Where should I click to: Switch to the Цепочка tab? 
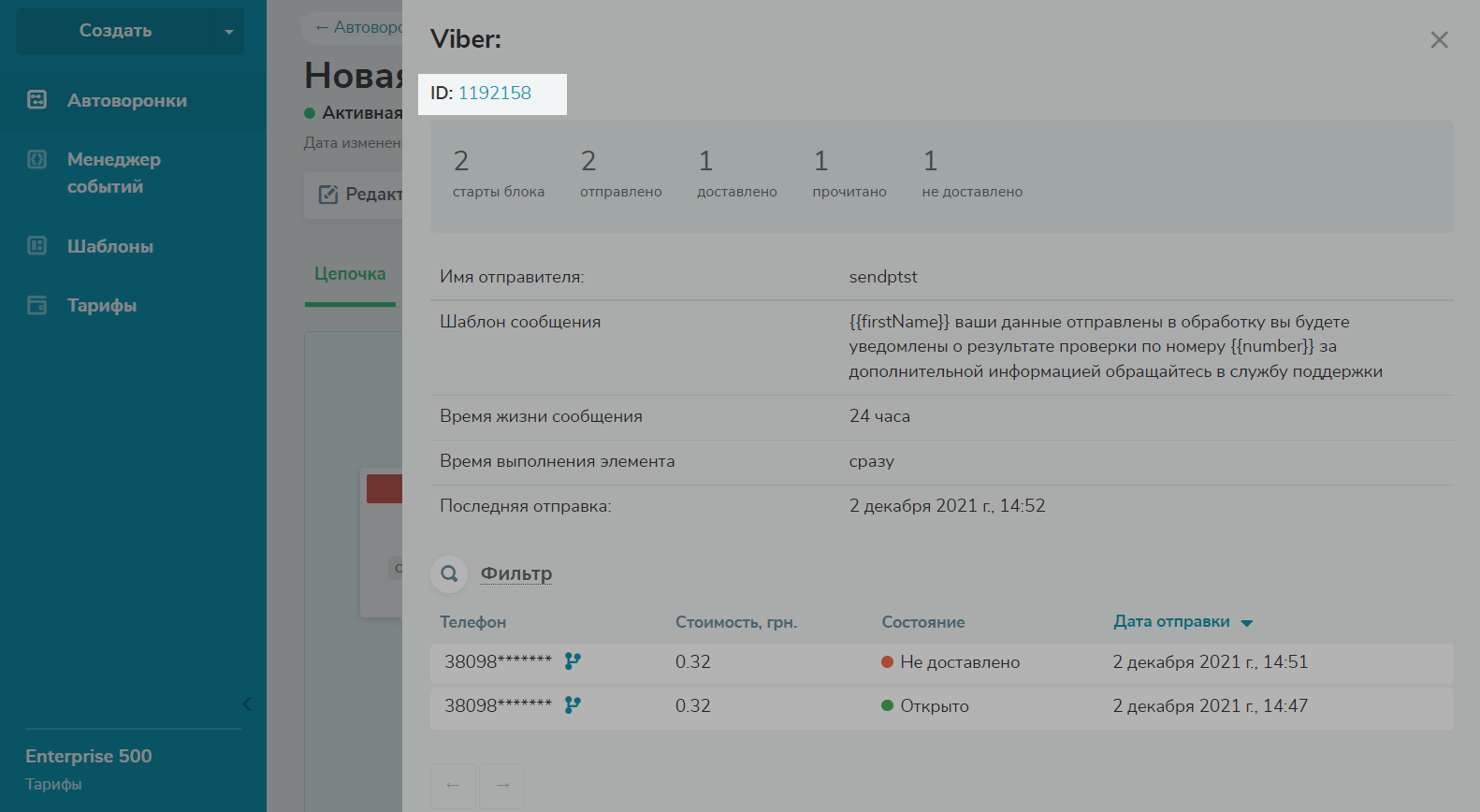pyautogui.click(x=350, y=274)
